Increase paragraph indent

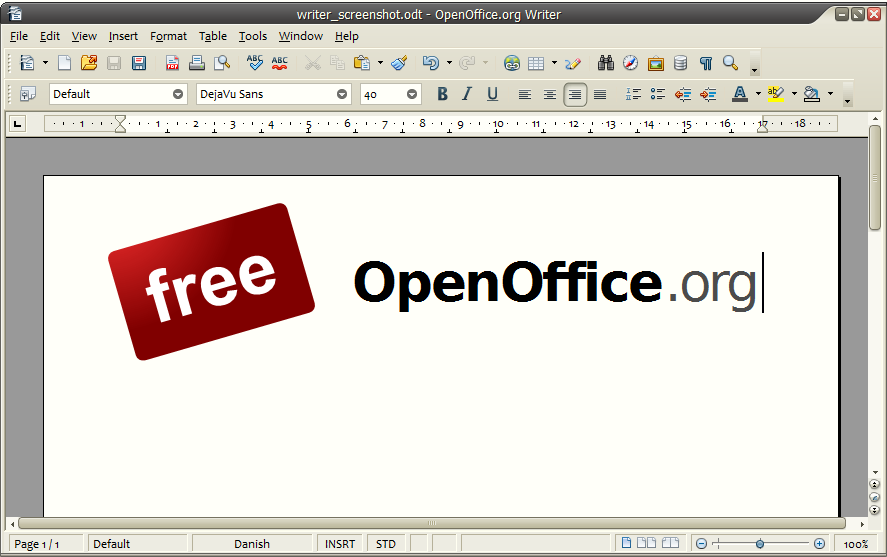pos(708,94)
